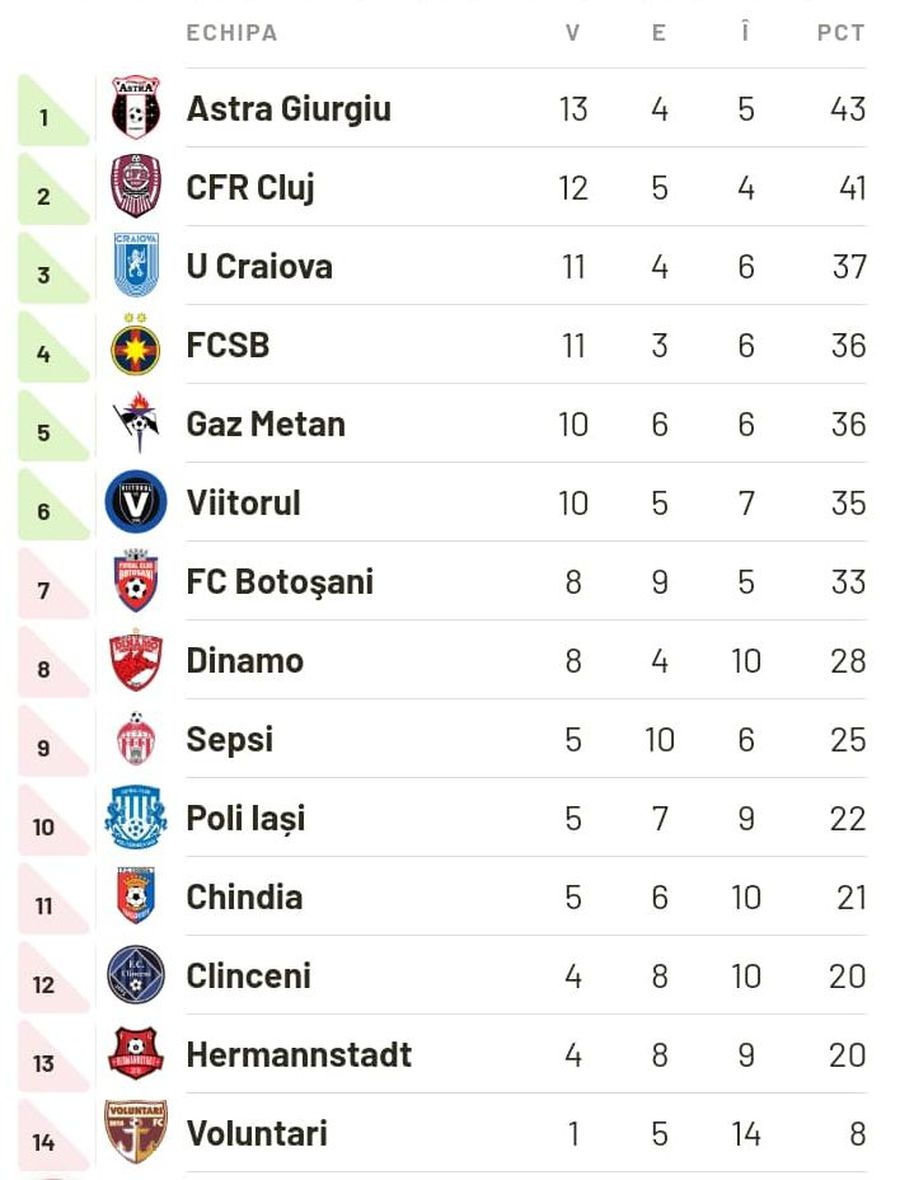Click the Voluntari club badge
This screenshot has height=1180, width=900.
(135, 1133)
